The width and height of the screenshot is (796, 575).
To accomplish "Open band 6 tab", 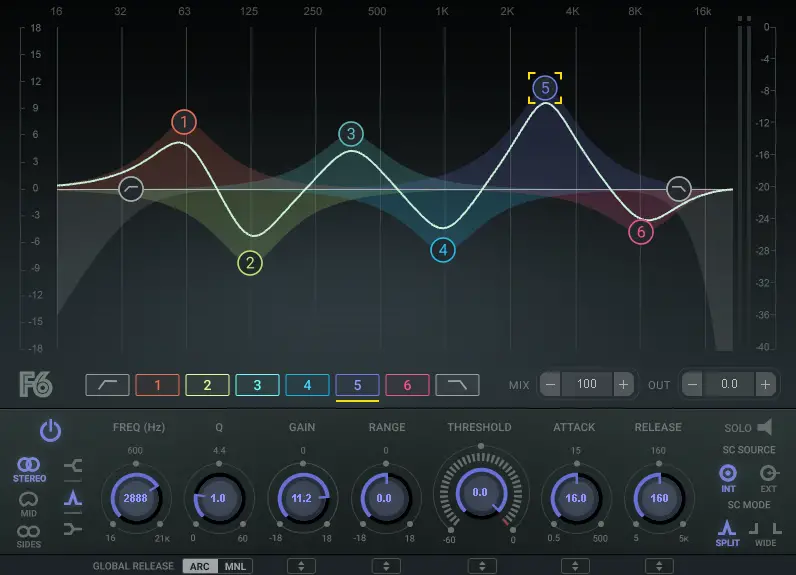I will pos(407,385).
